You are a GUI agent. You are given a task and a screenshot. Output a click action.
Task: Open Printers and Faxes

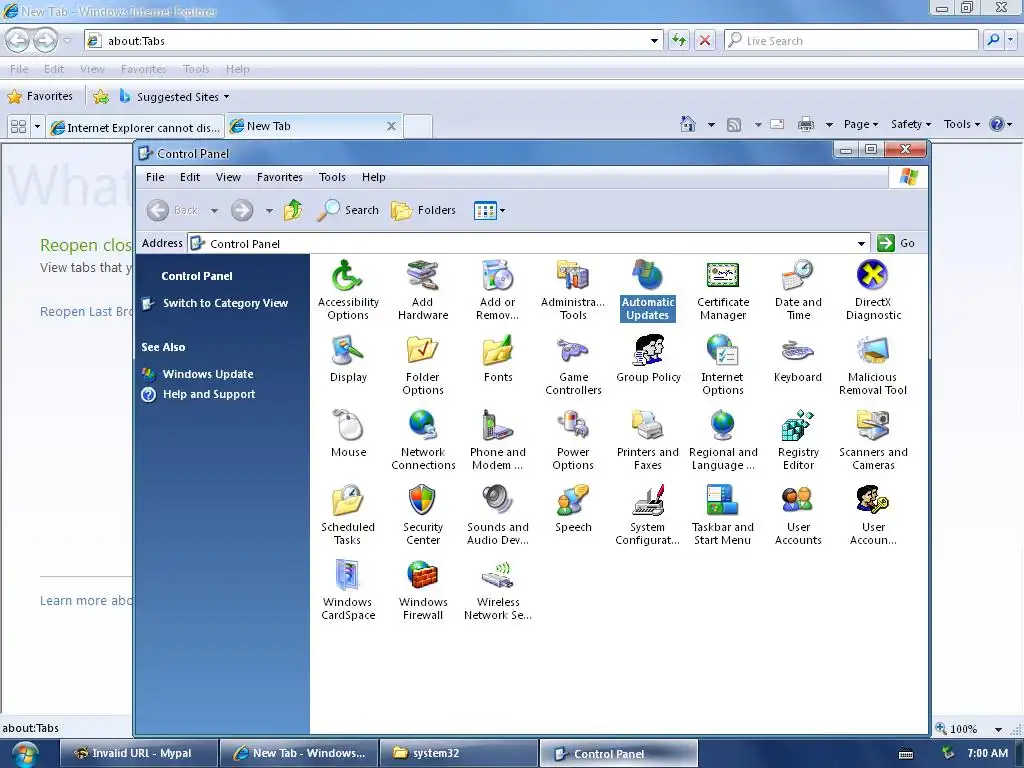(x=648, y=440)
